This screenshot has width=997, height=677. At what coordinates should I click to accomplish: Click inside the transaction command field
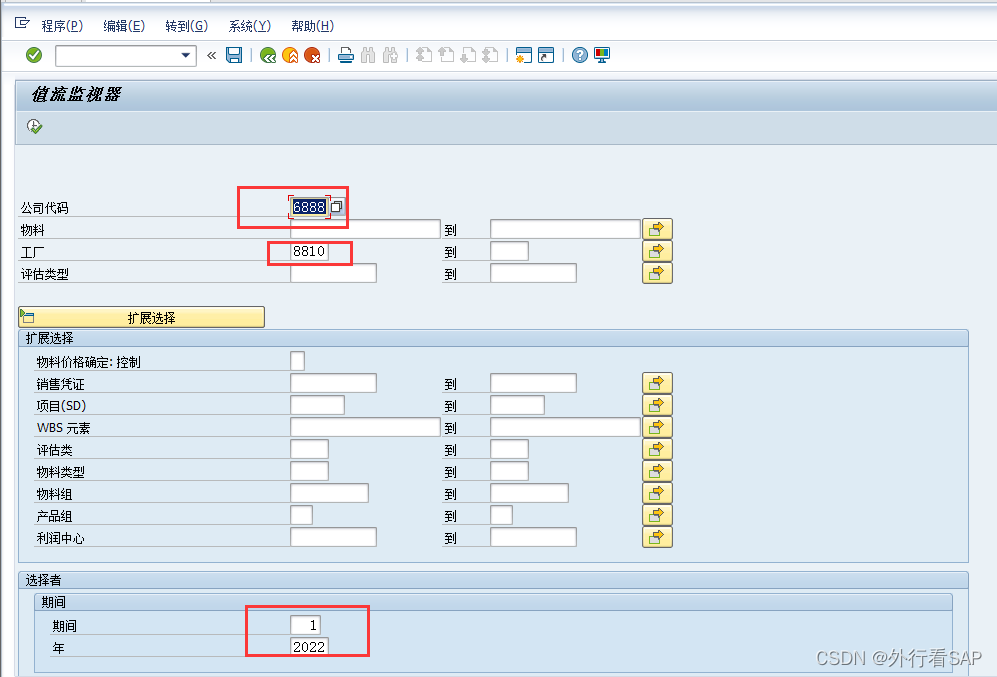pyautogui.click(x=118, y=56)
